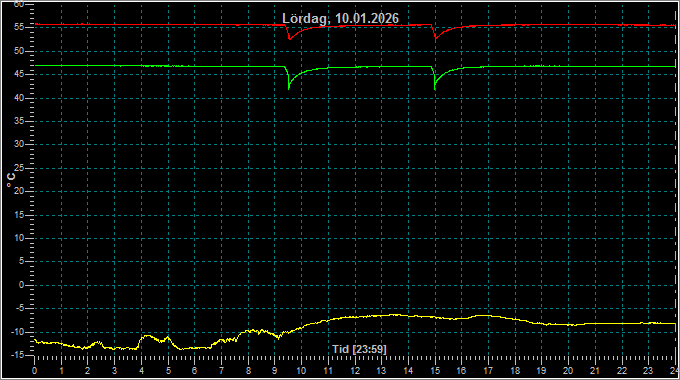
Task: Click the yellow curve's peak near hour 4
Action: 147,335
